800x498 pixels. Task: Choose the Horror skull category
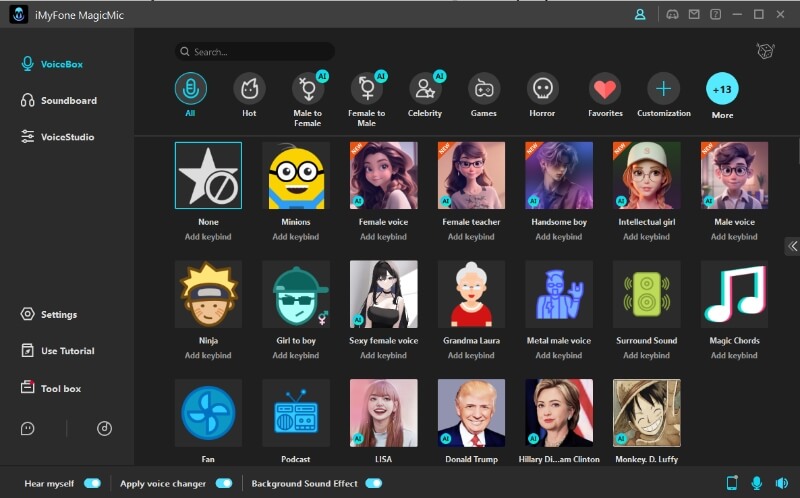tap(542, 89)
